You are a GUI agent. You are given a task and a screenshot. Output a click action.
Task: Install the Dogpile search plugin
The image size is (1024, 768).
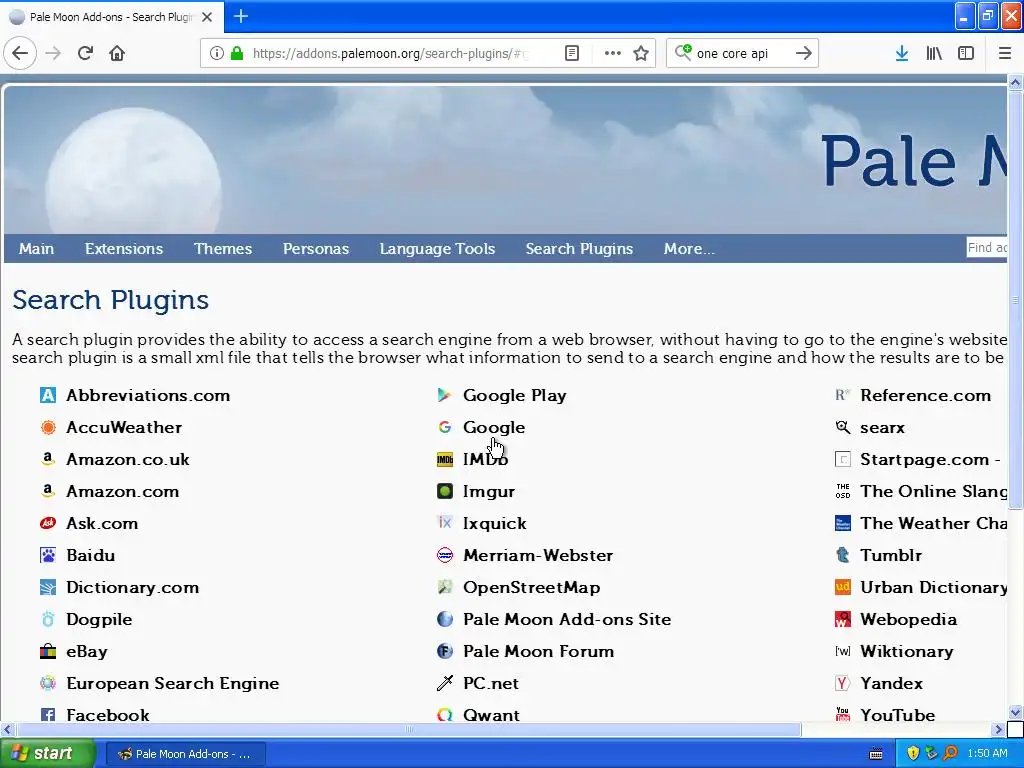coord(99,619)
